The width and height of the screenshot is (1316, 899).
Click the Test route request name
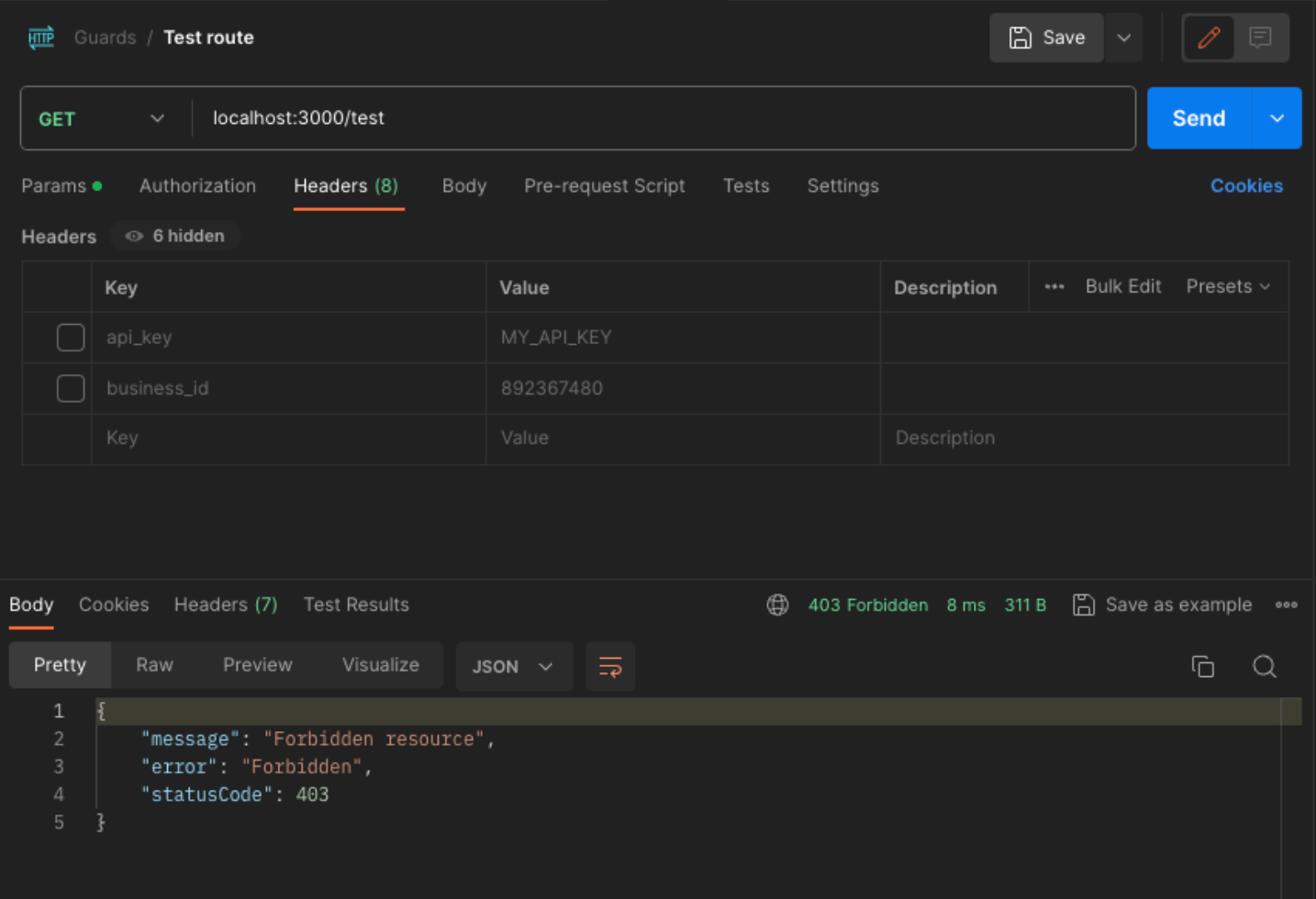click(x=208, y=38)
